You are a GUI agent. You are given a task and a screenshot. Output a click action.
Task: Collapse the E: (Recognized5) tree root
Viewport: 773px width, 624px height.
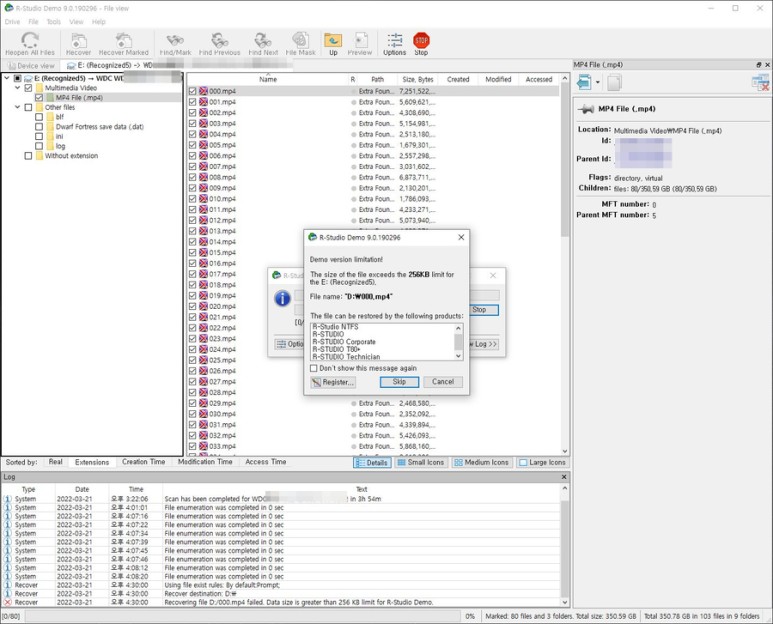(7, 78)
